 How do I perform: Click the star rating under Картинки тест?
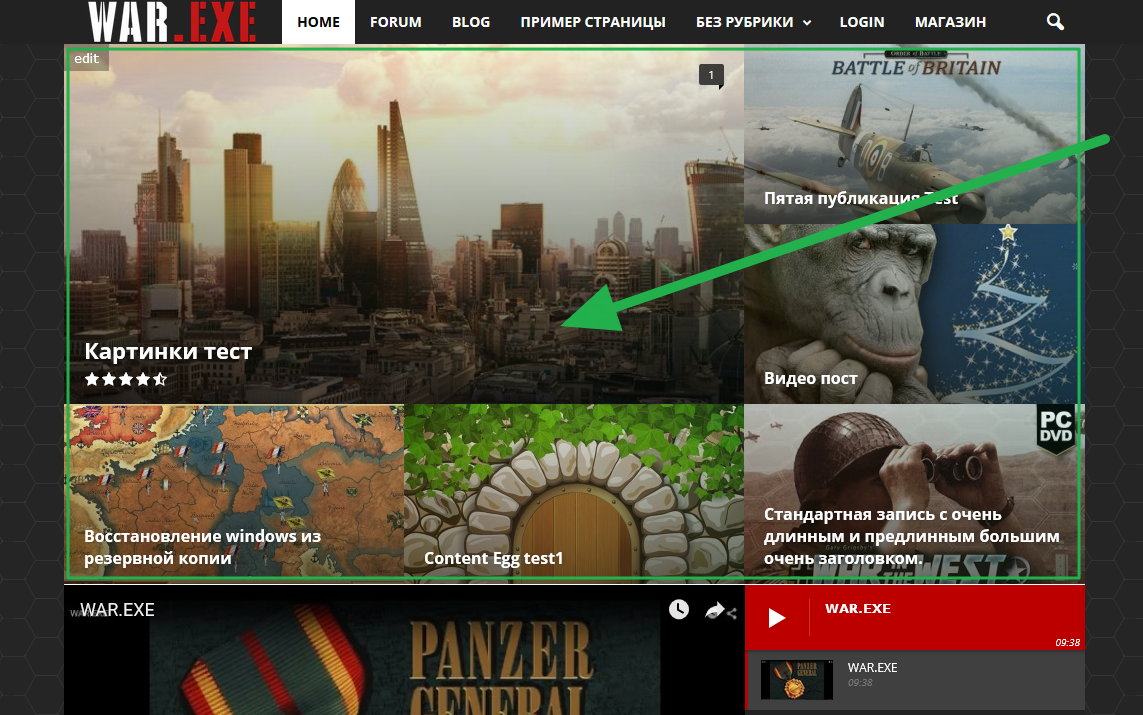[125, 379]
